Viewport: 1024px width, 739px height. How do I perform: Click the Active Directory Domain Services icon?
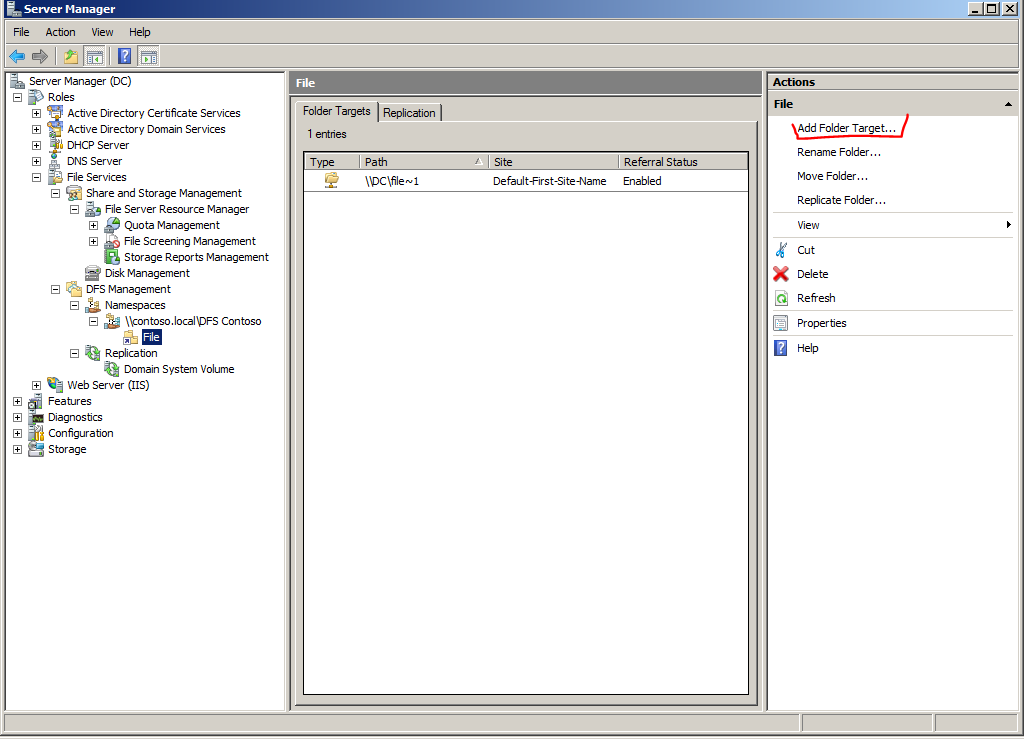tap(56, 129)
